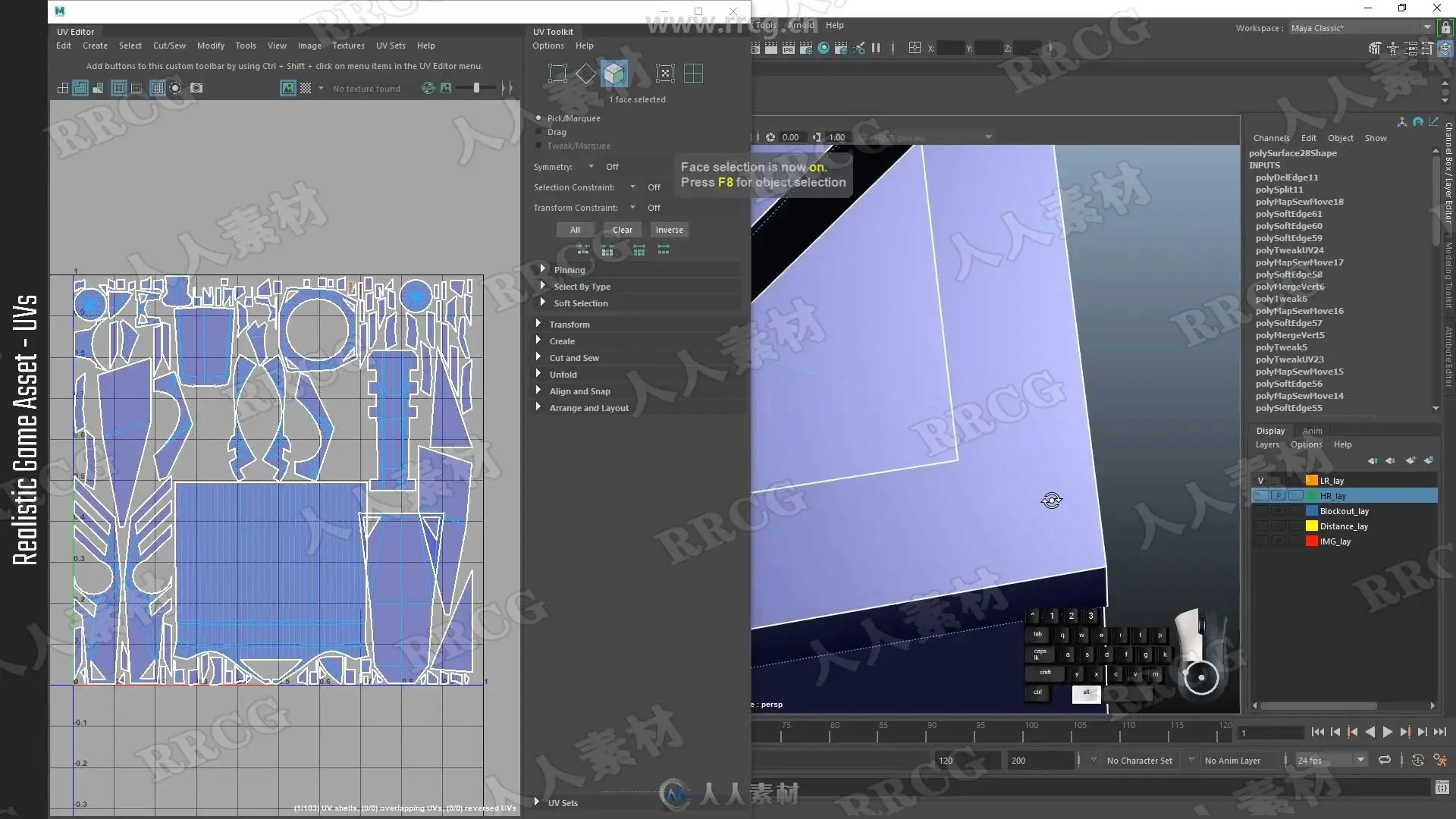The width and height of the screenshot is (1456, 819).
Task: Toggle the checker map display icon
Action: [x=306, y=88]
